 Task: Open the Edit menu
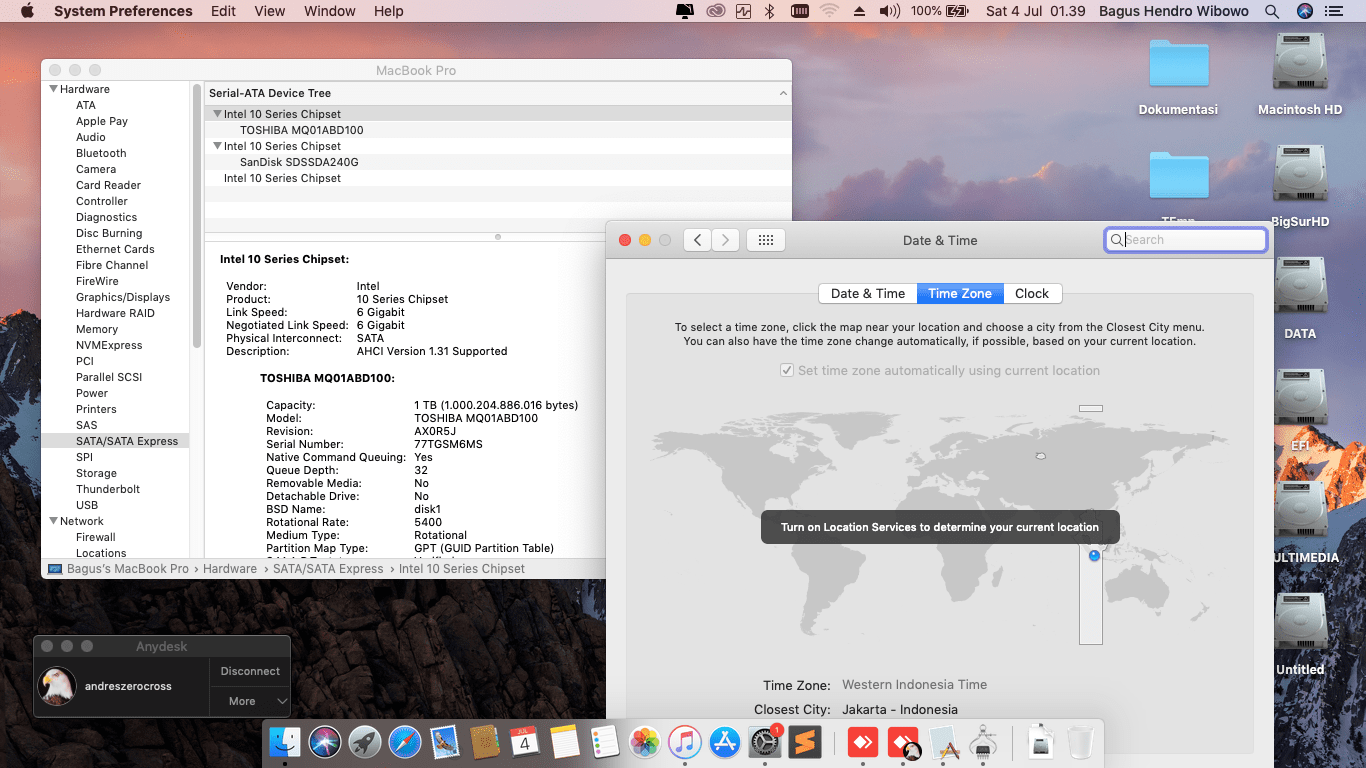223,11
